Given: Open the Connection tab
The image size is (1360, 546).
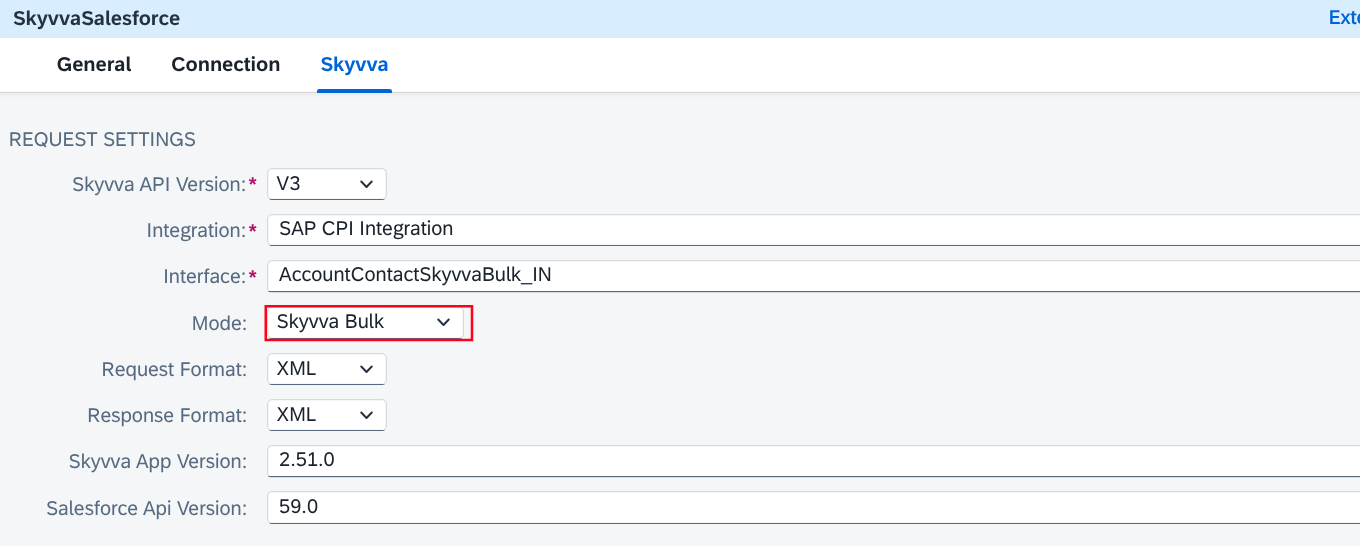Looking at the screenshot, I should [x=226, y=64].
